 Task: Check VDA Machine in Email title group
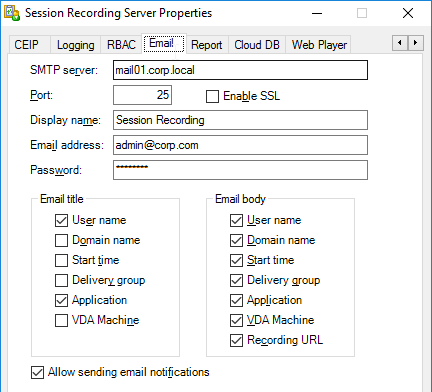click(61, 320)
